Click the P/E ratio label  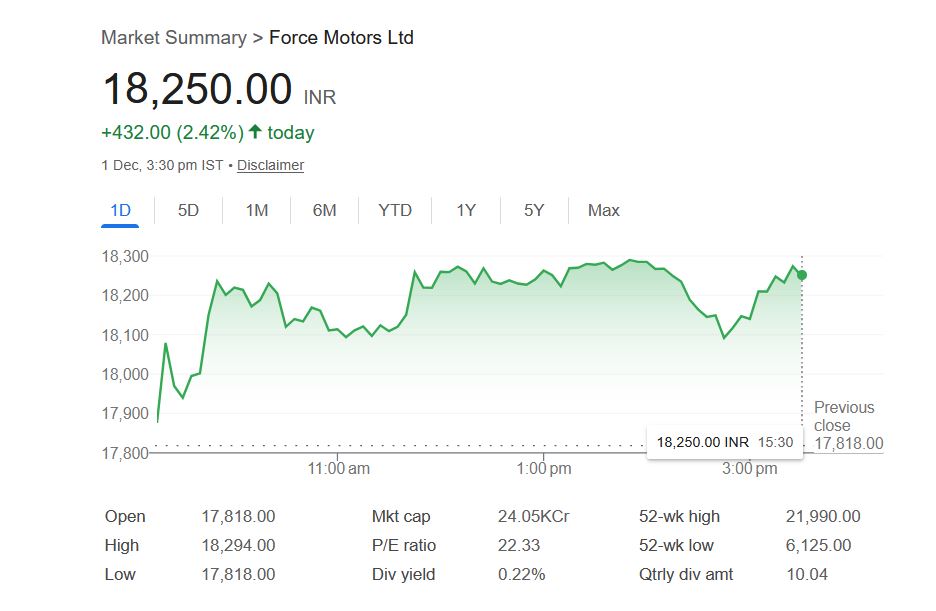coord(404,545)
